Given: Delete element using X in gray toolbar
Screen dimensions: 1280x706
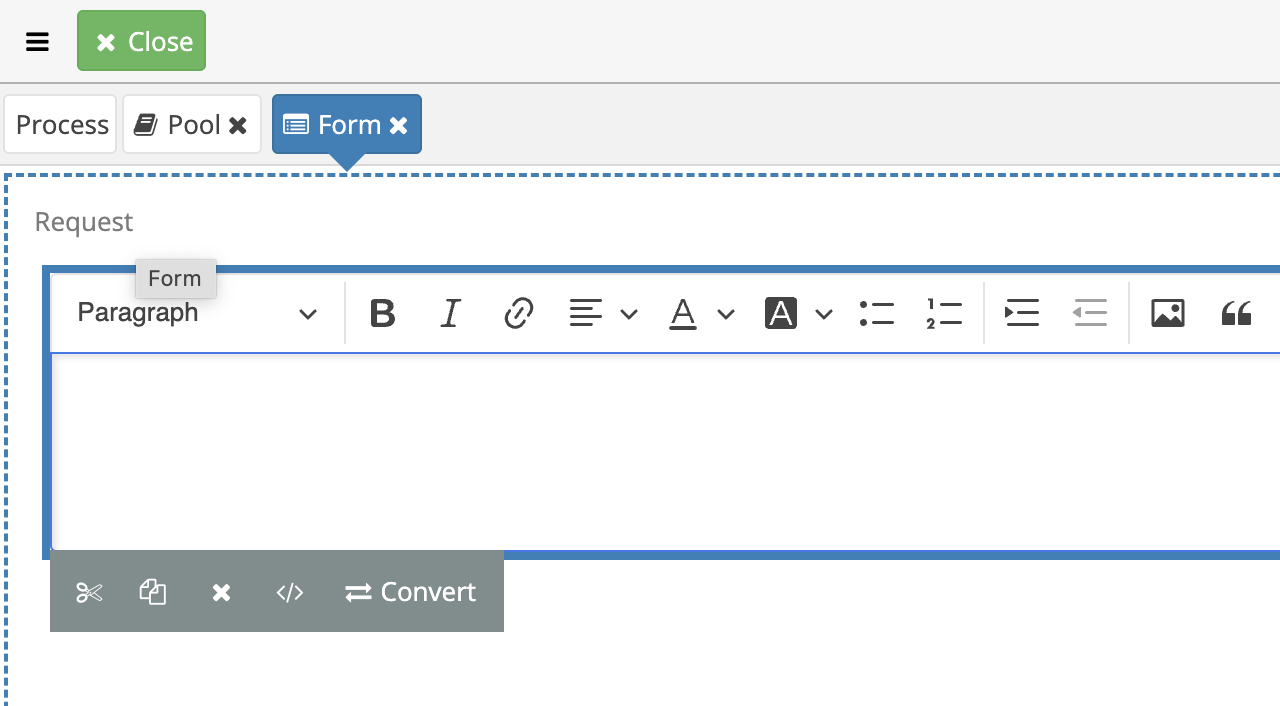Looking at the screenshot, I should point(221,592).
